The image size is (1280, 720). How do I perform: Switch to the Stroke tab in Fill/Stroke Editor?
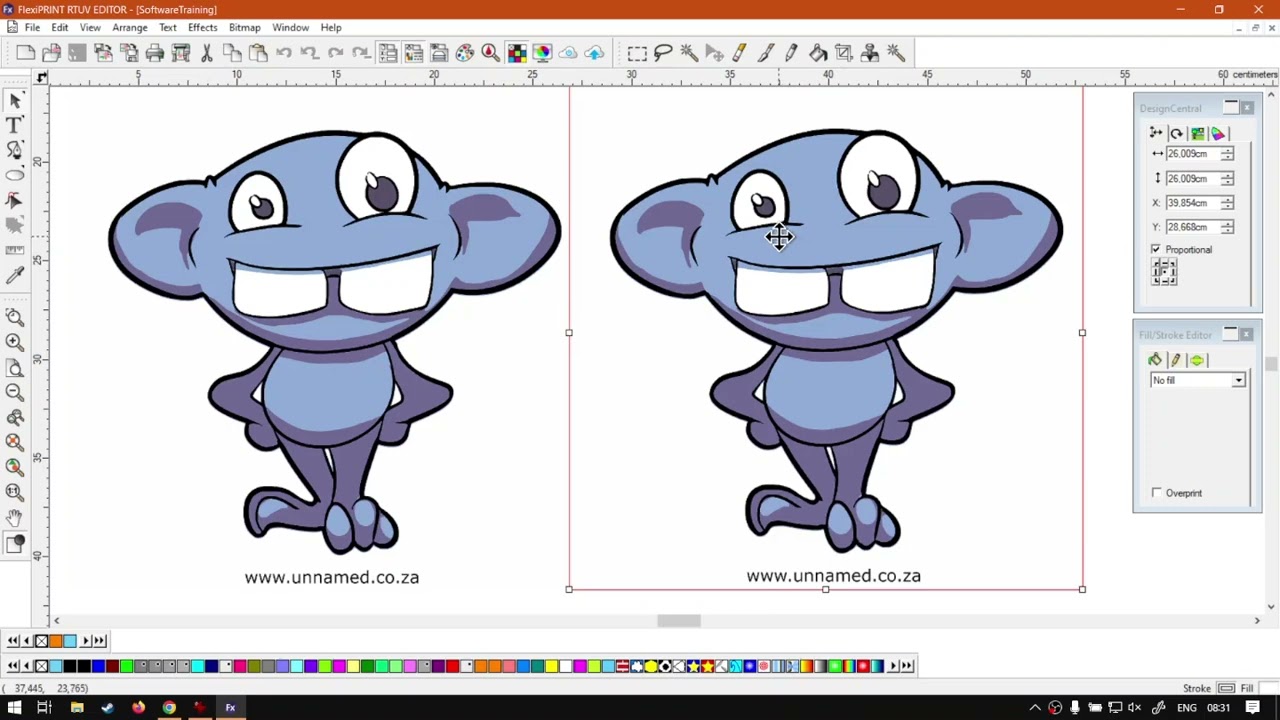(x=1176, y=360)
